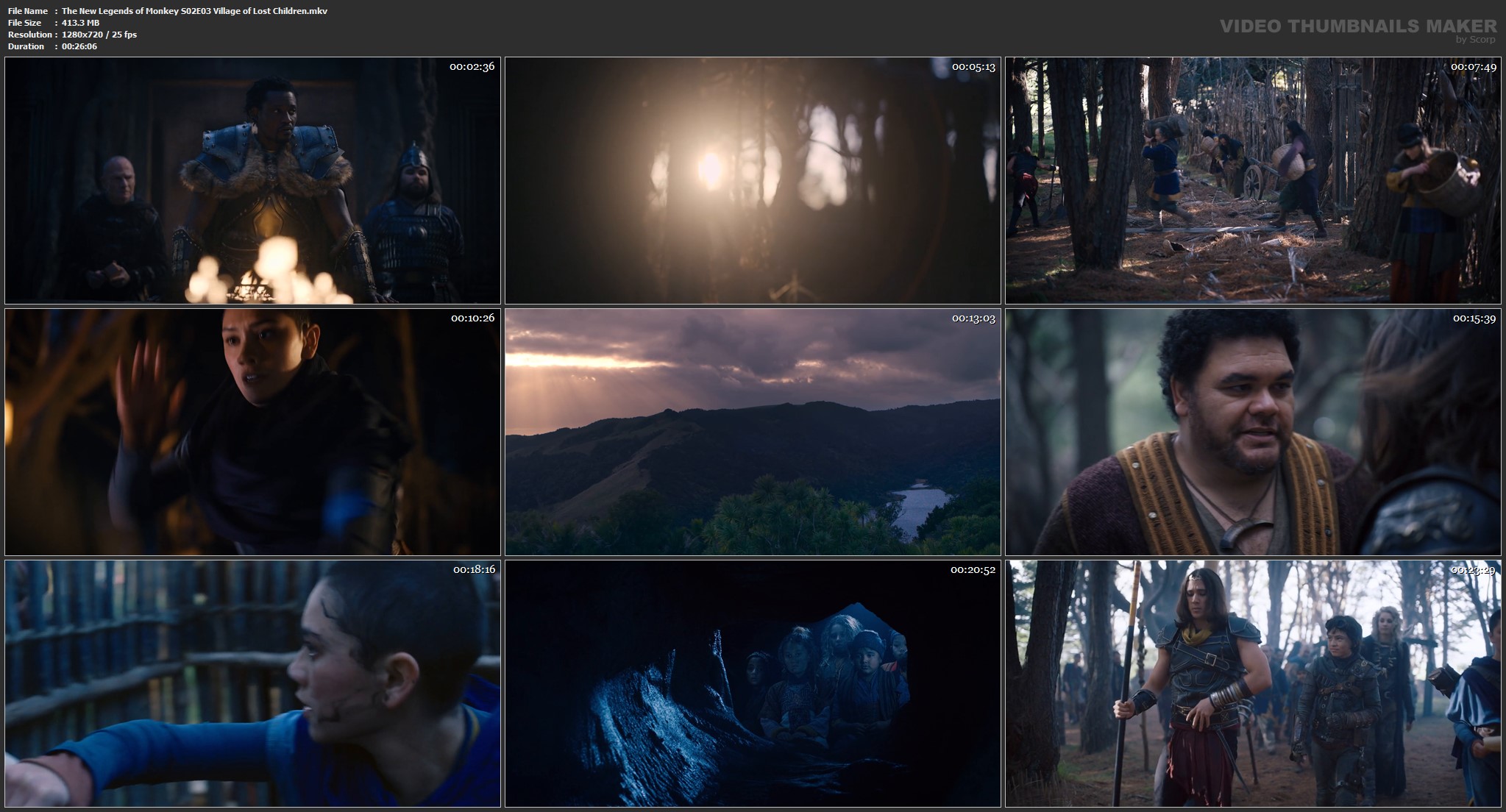Open the cave scene thumbnail at 00:20:52
1506x812 pixels.
pos(753,683)
